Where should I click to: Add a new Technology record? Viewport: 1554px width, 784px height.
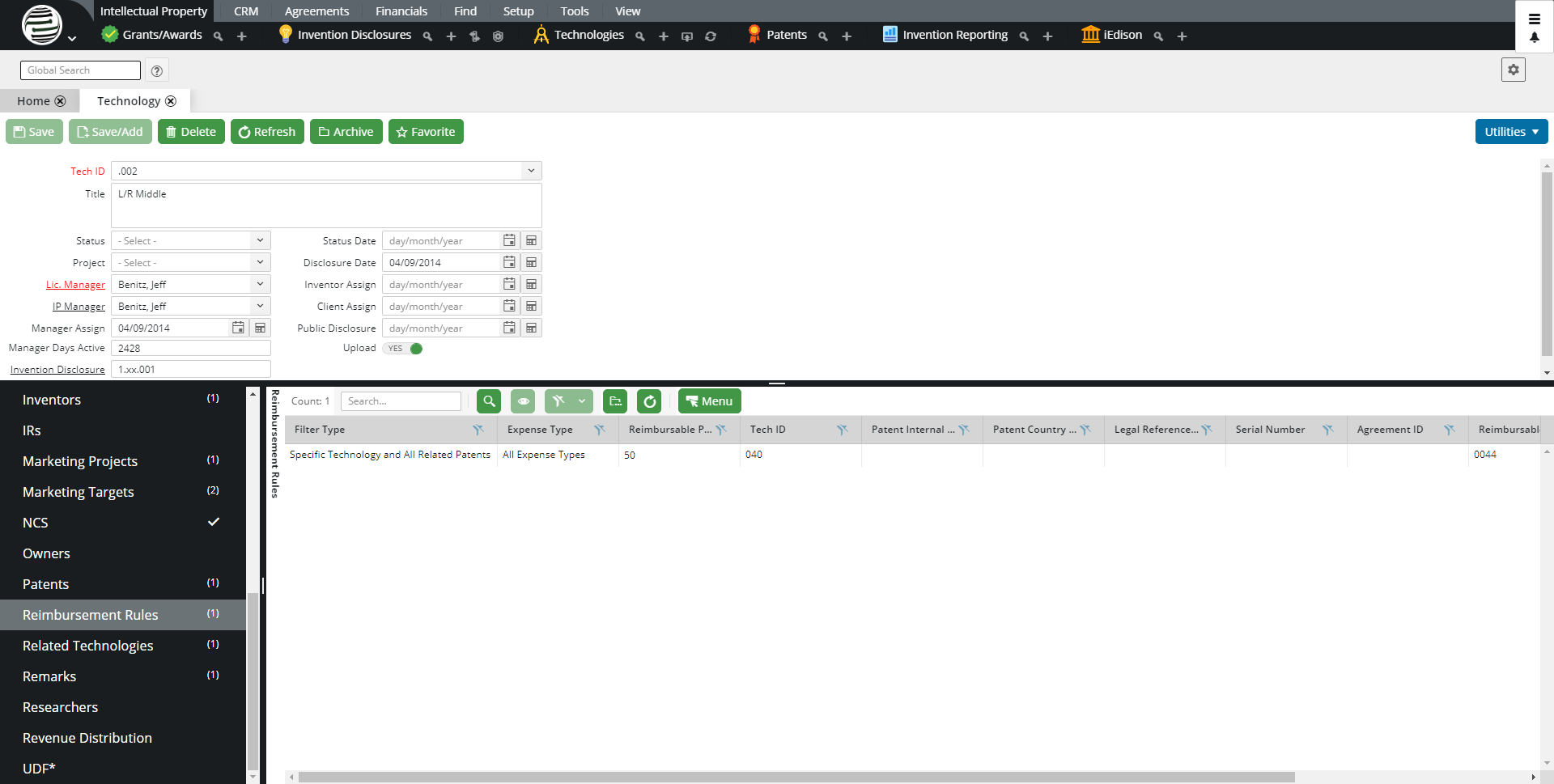[x=663, y=35]
